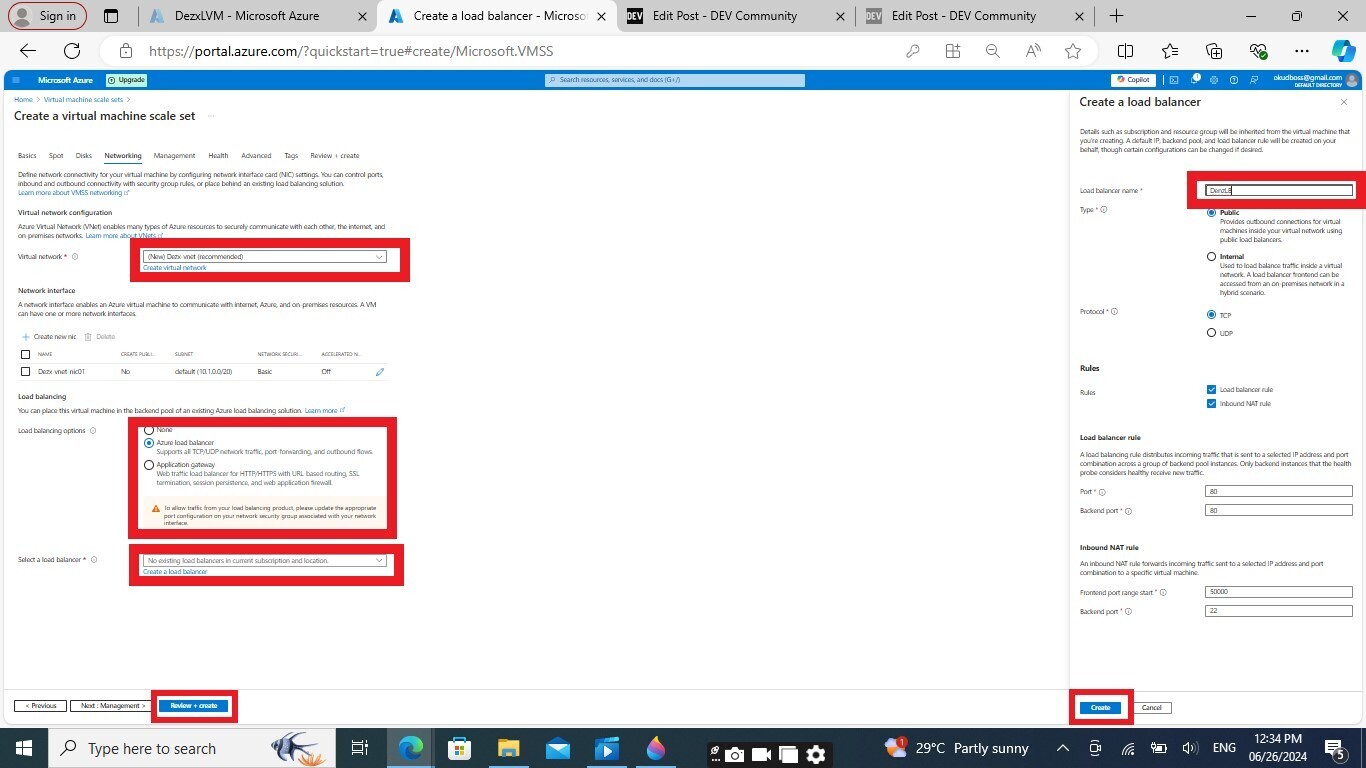Open the Cloud Shell icon in the Azure header
The height and width of the screenshot is (768, 1366).
[x=1174, y=80]
